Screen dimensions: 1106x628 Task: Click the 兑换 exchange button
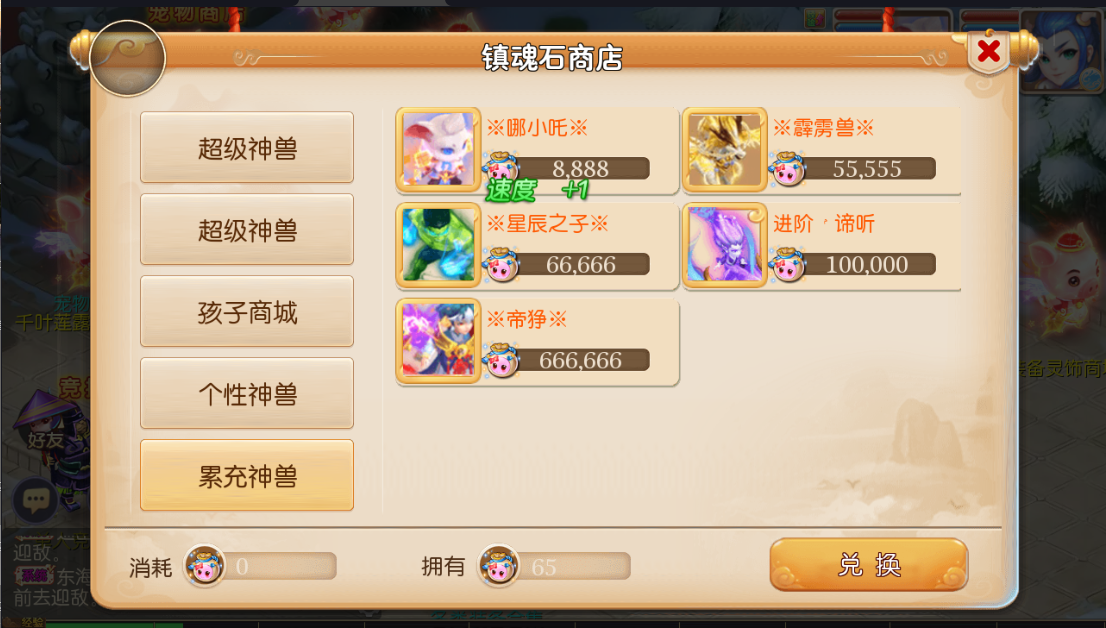[869, 564]
